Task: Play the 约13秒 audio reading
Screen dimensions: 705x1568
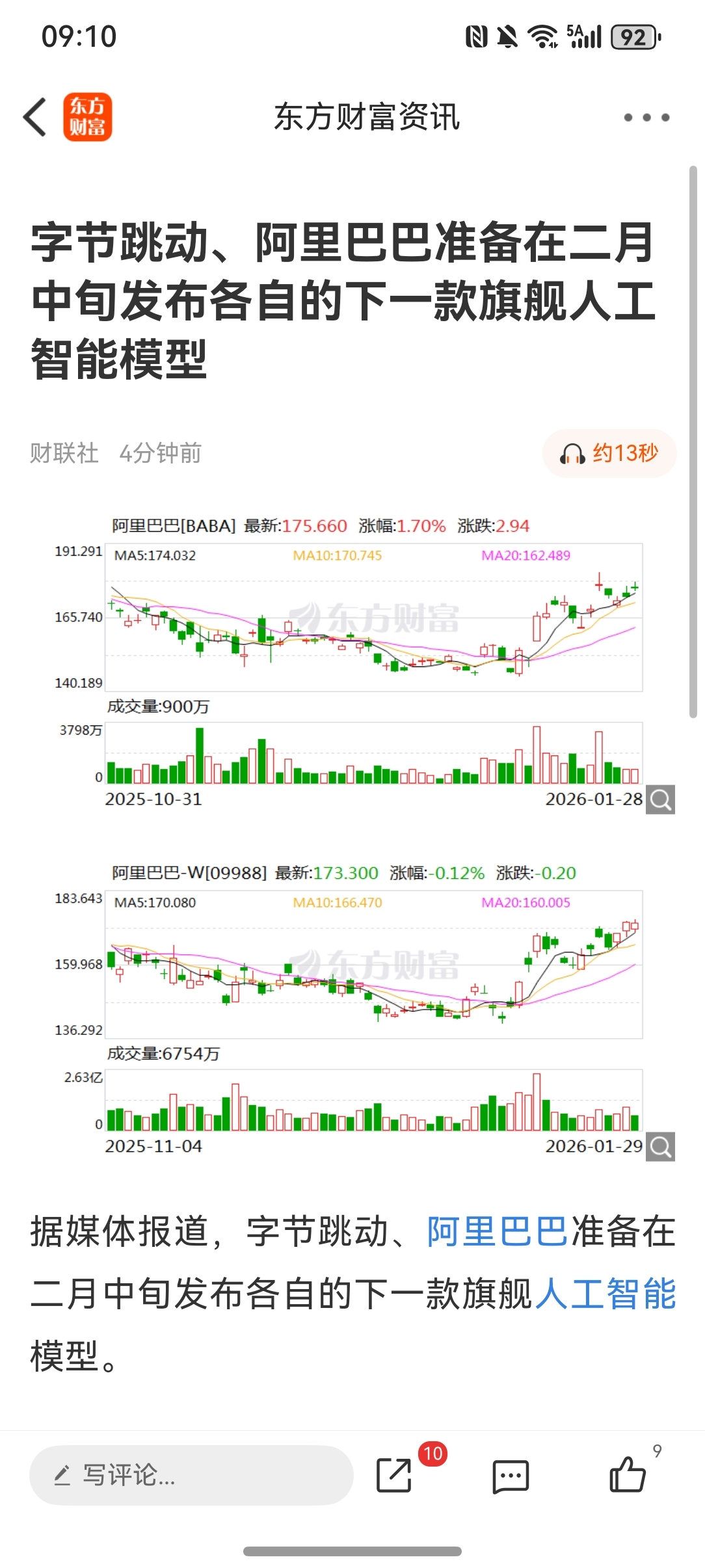Action: coord(609,453)
